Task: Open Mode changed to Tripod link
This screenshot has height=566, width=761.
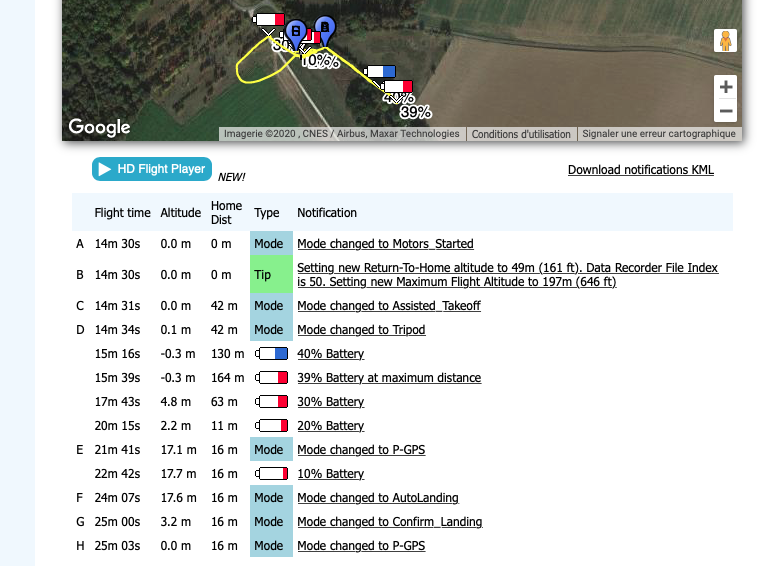Action: (x=361, y=330)
